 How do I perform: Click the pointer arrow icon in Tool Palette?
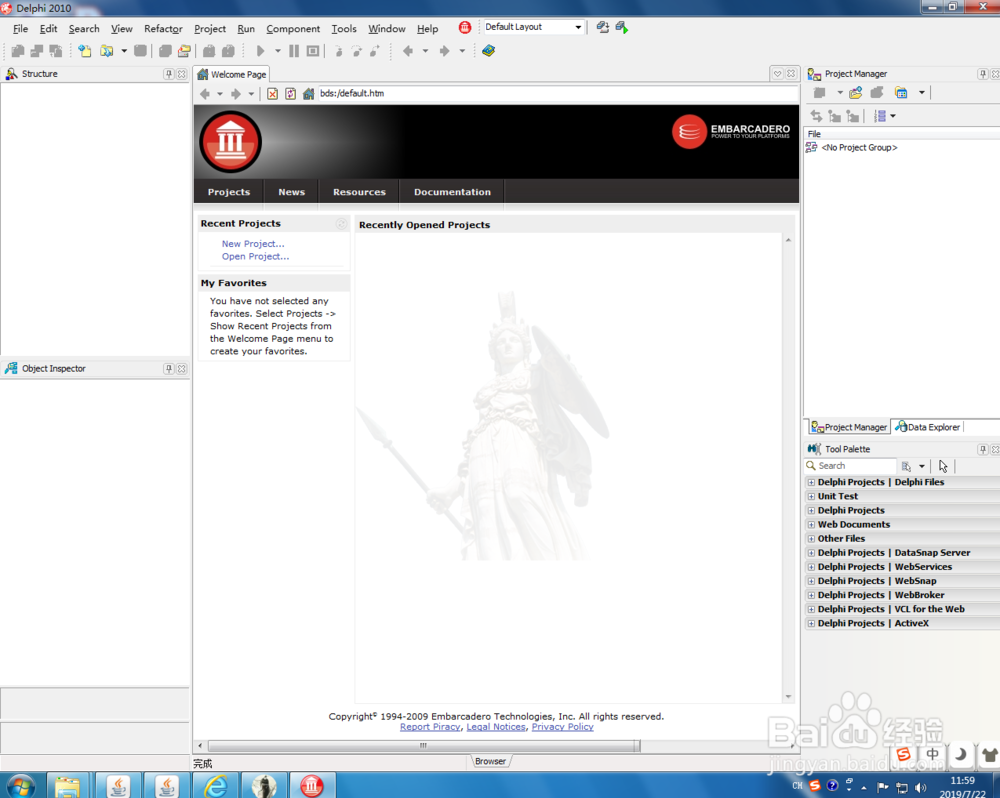pyautogui.click(x=943, y=466)
